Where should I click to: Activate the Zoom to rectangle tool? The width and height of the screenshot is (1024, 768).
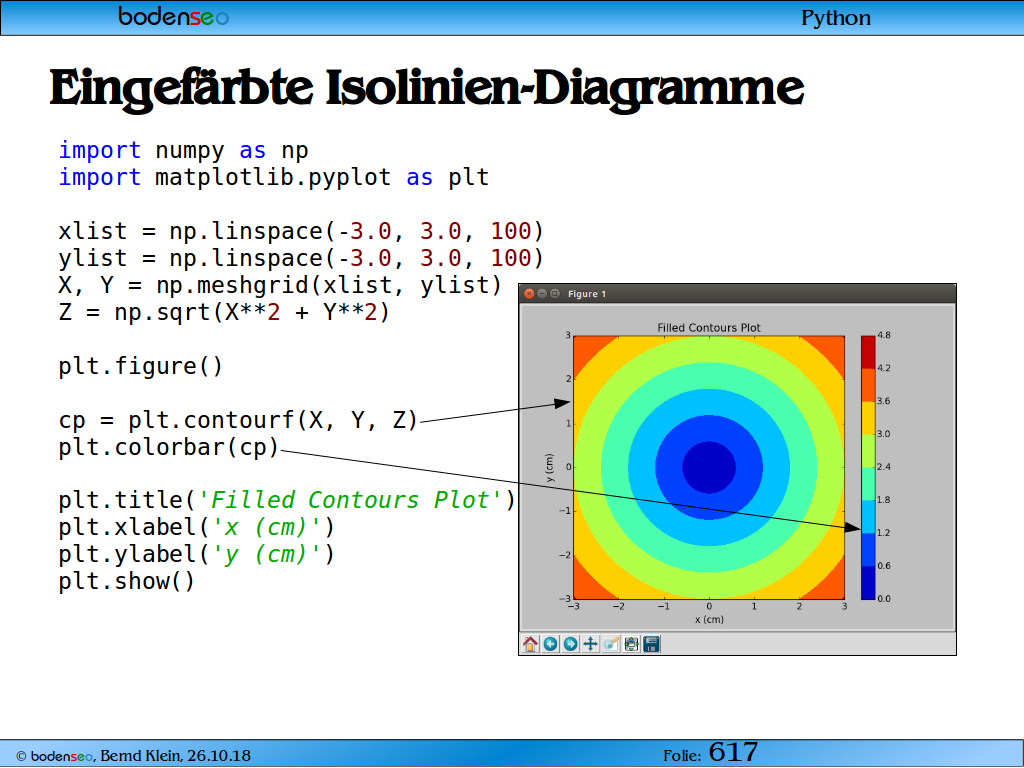click(x=611, y=644)
